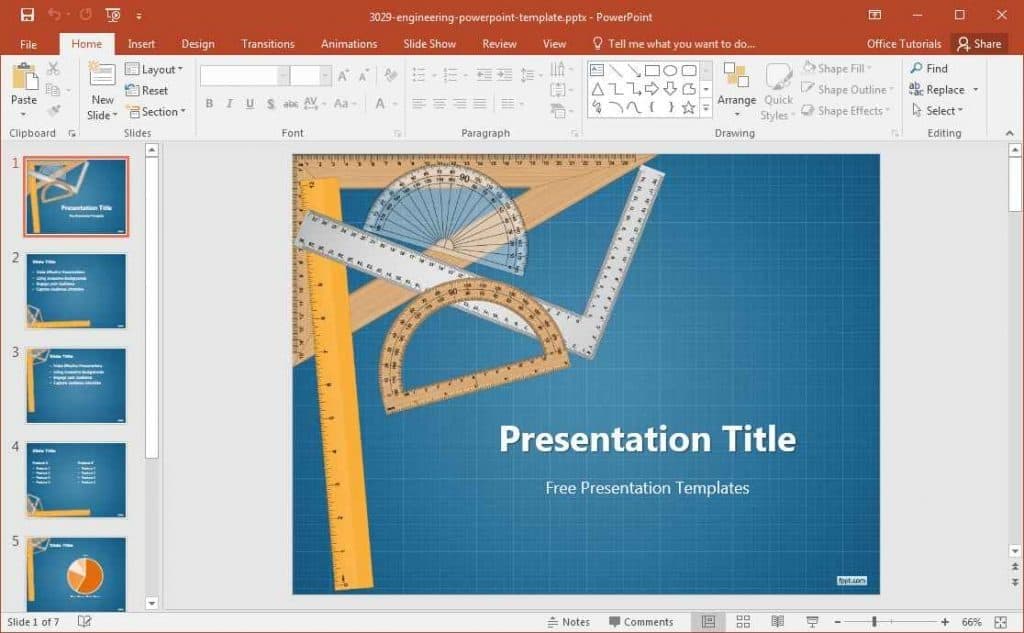
Task: Open the Slide Show tab
Action: 429,44
